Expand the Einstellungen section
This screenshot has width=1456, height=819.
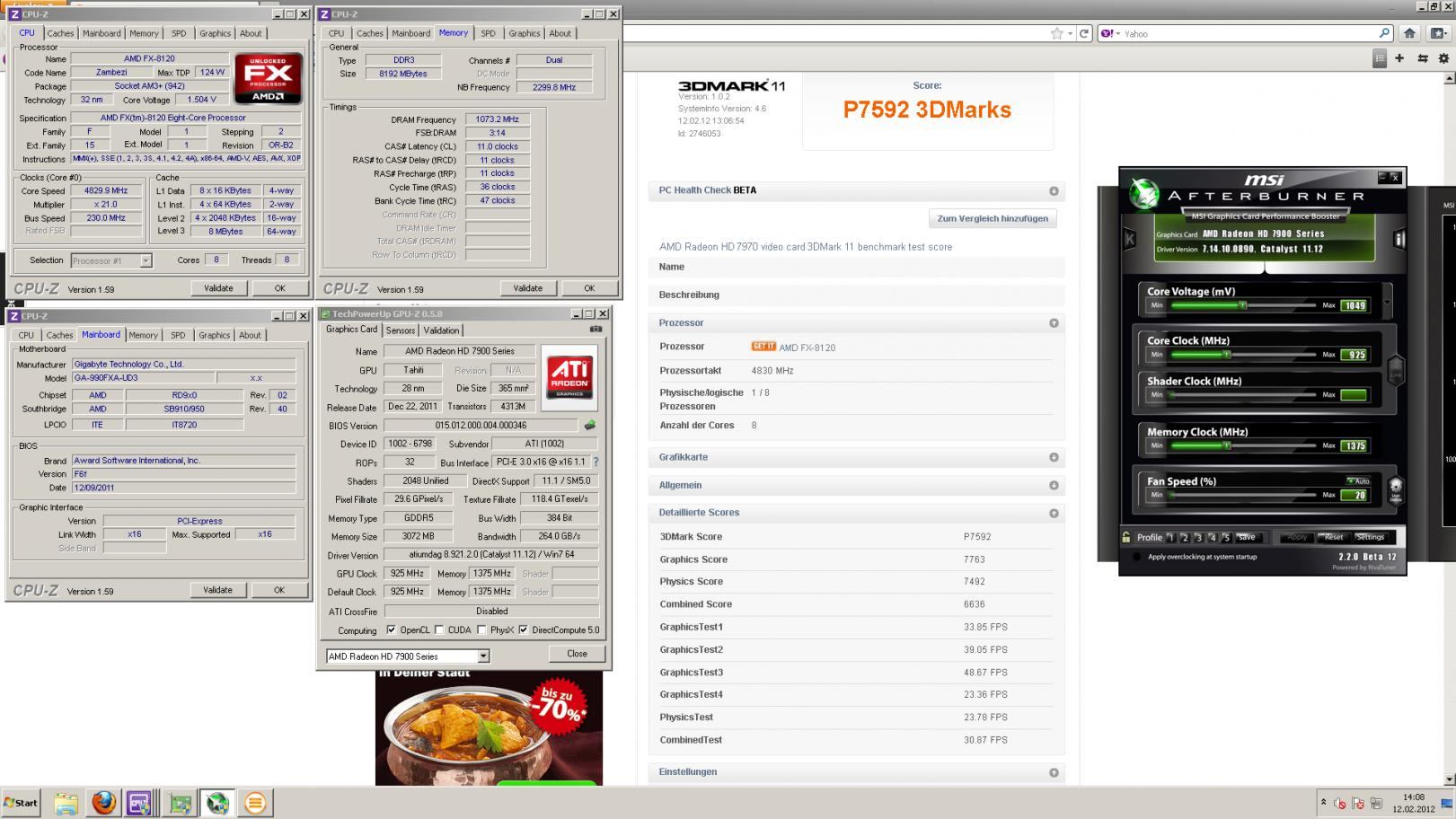coord(1054,772)
